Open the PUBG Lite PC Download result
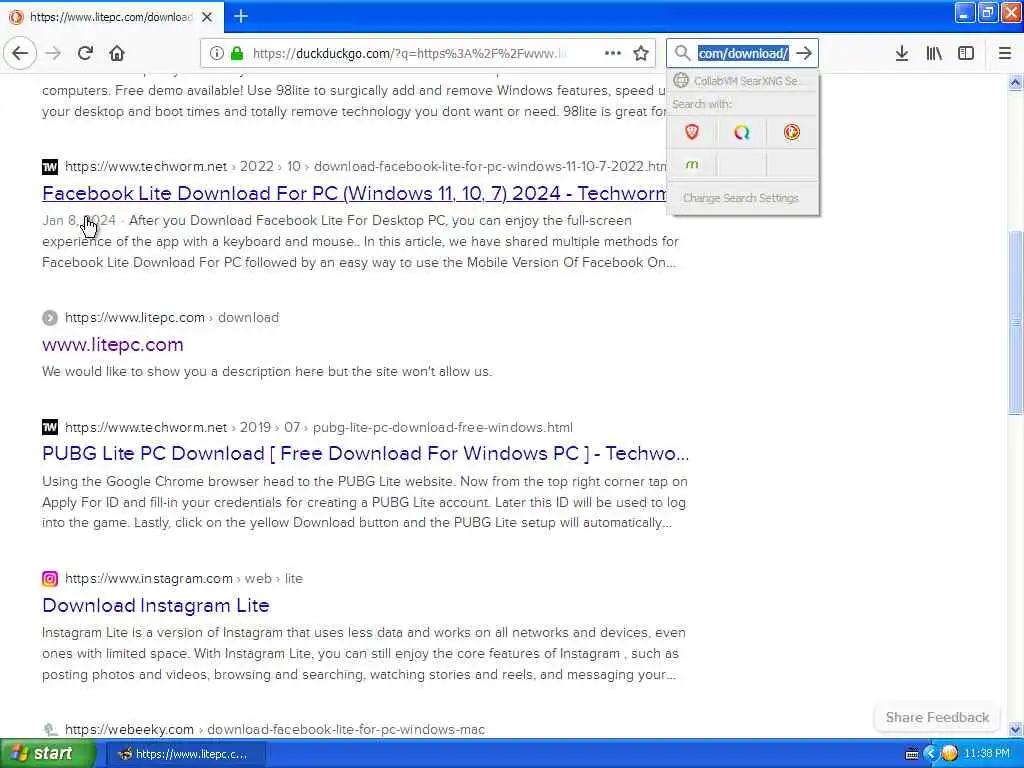The image size is (1024, 768). pyautogui.click(x=365, y=453)
